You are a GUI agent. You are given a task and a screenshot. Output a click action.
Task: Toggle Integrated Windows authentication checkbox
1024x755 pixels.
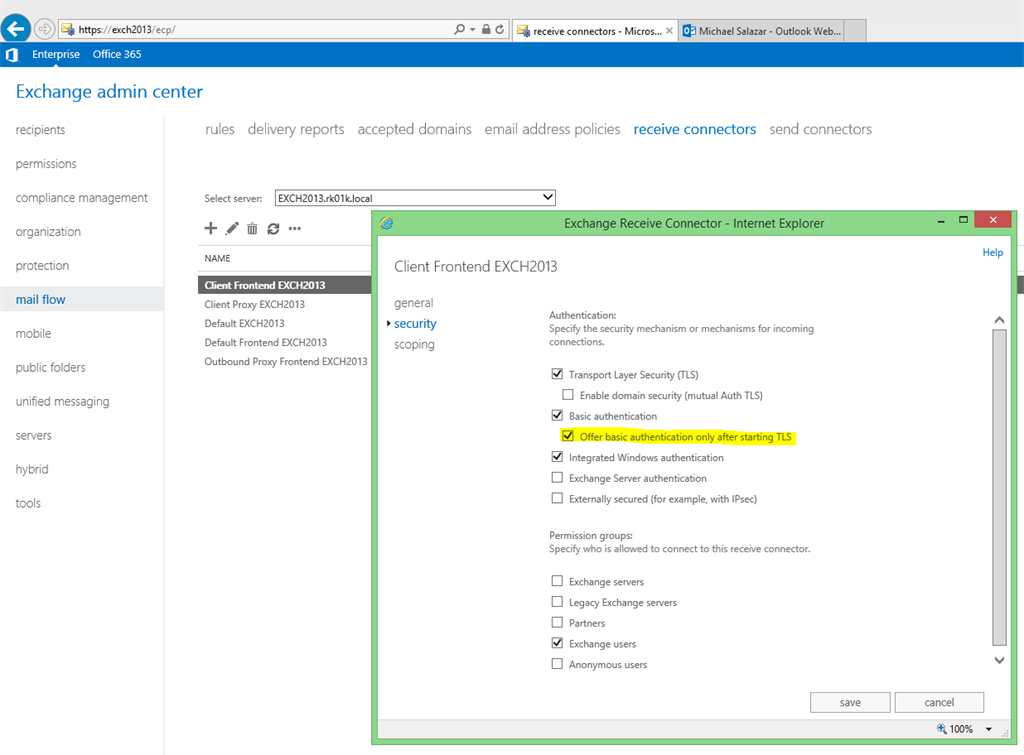(557, 457)
